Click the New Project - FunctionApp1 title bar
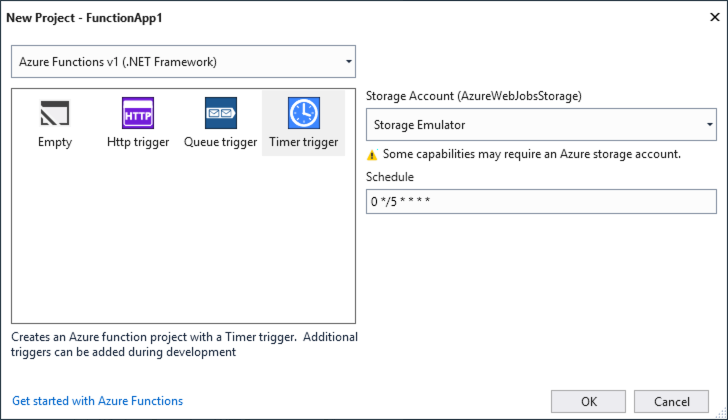Screen dimensions: 728x420 coord(300,18)
